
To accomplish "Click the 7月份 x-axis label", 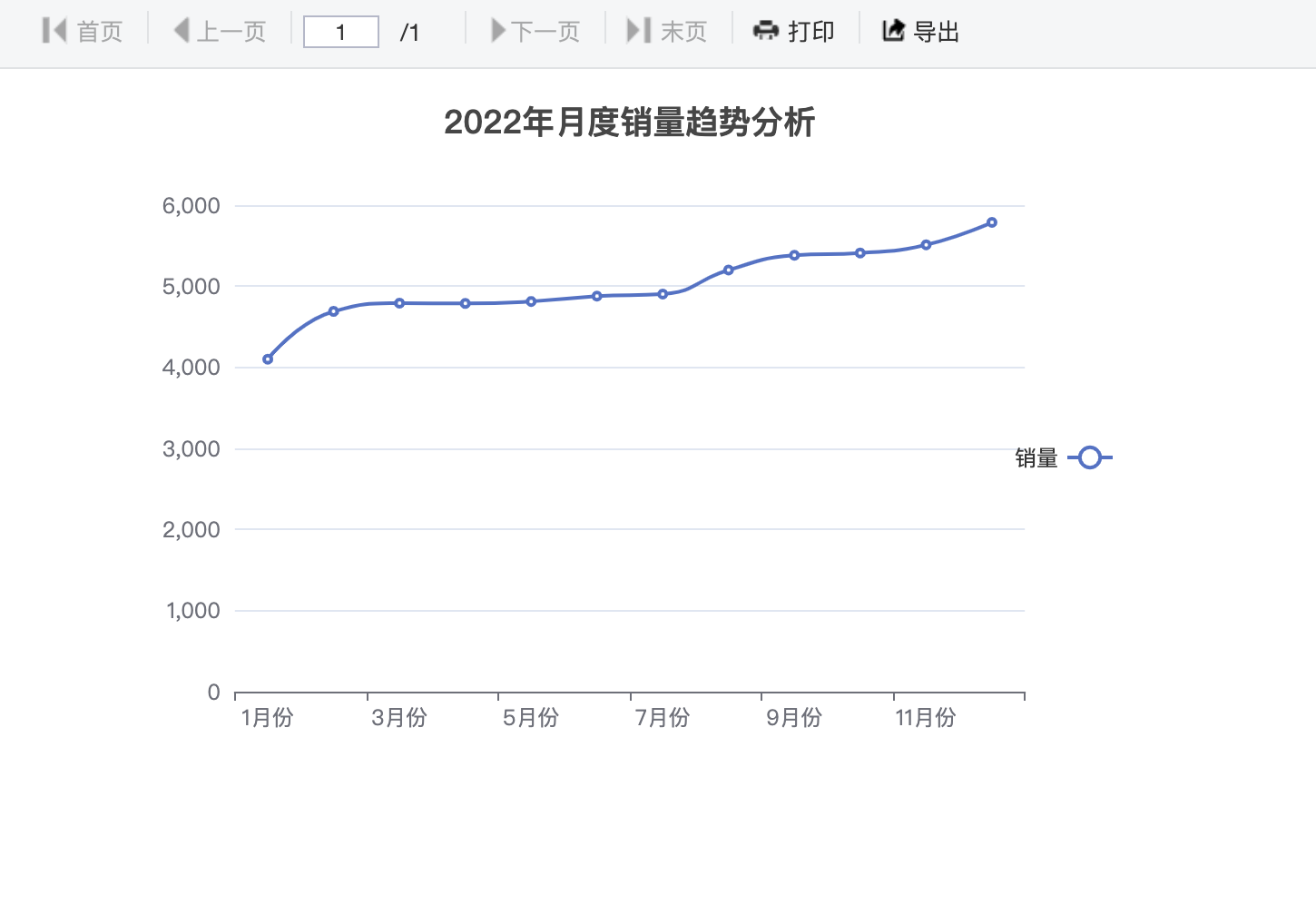I will click(663, 718).
